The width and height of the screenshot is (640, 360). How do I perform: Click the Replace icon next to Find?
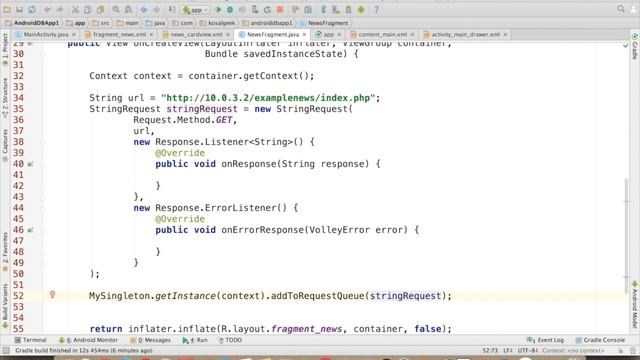point(128,9)
